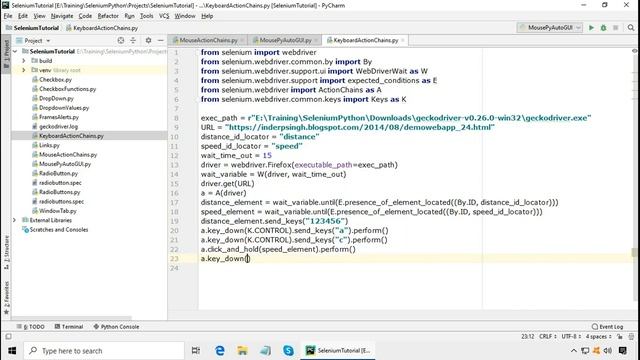Open Project panel settings gear
640x360 pixels.
148,40
